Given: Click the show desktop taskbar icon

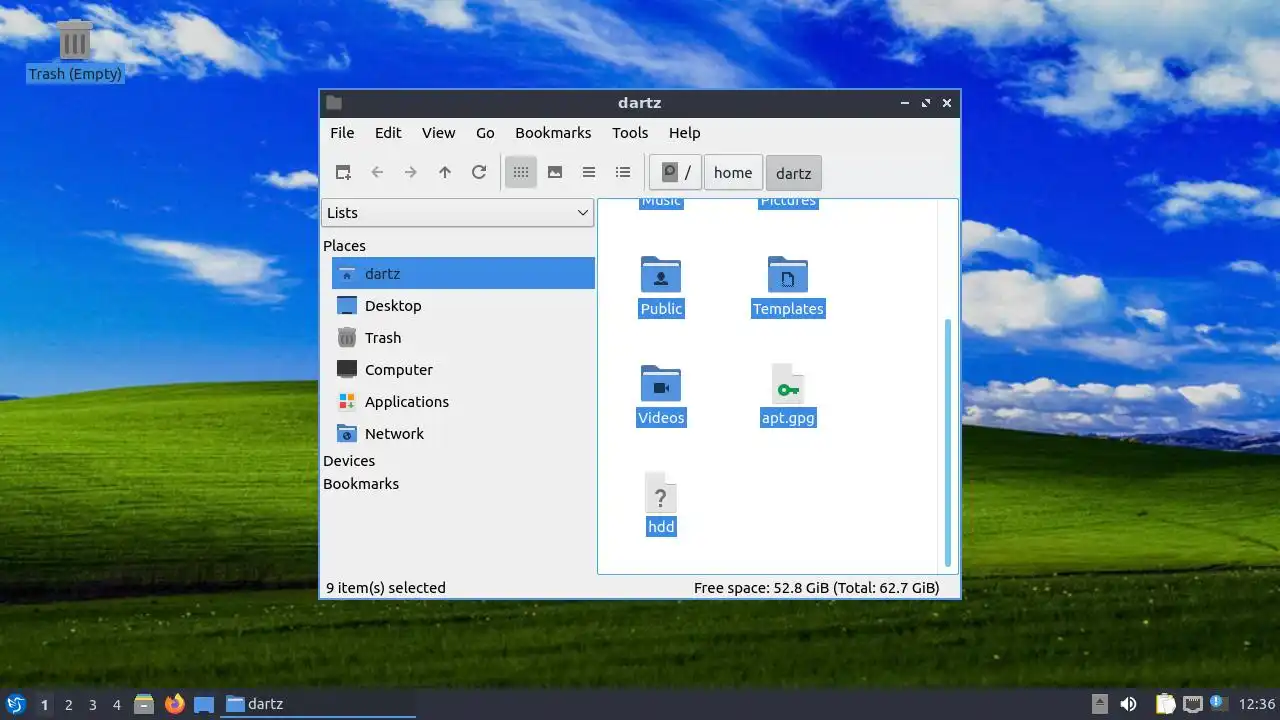Looking at the screenshot, I should [204, 704].
